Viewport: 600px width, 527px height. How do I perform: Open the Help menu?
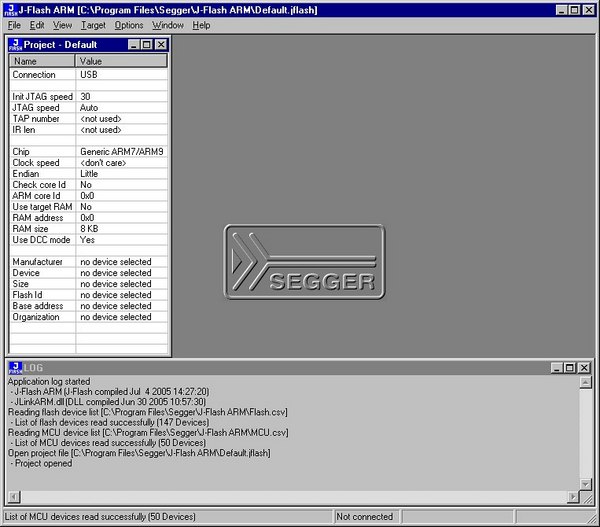(x=201, y=25)
